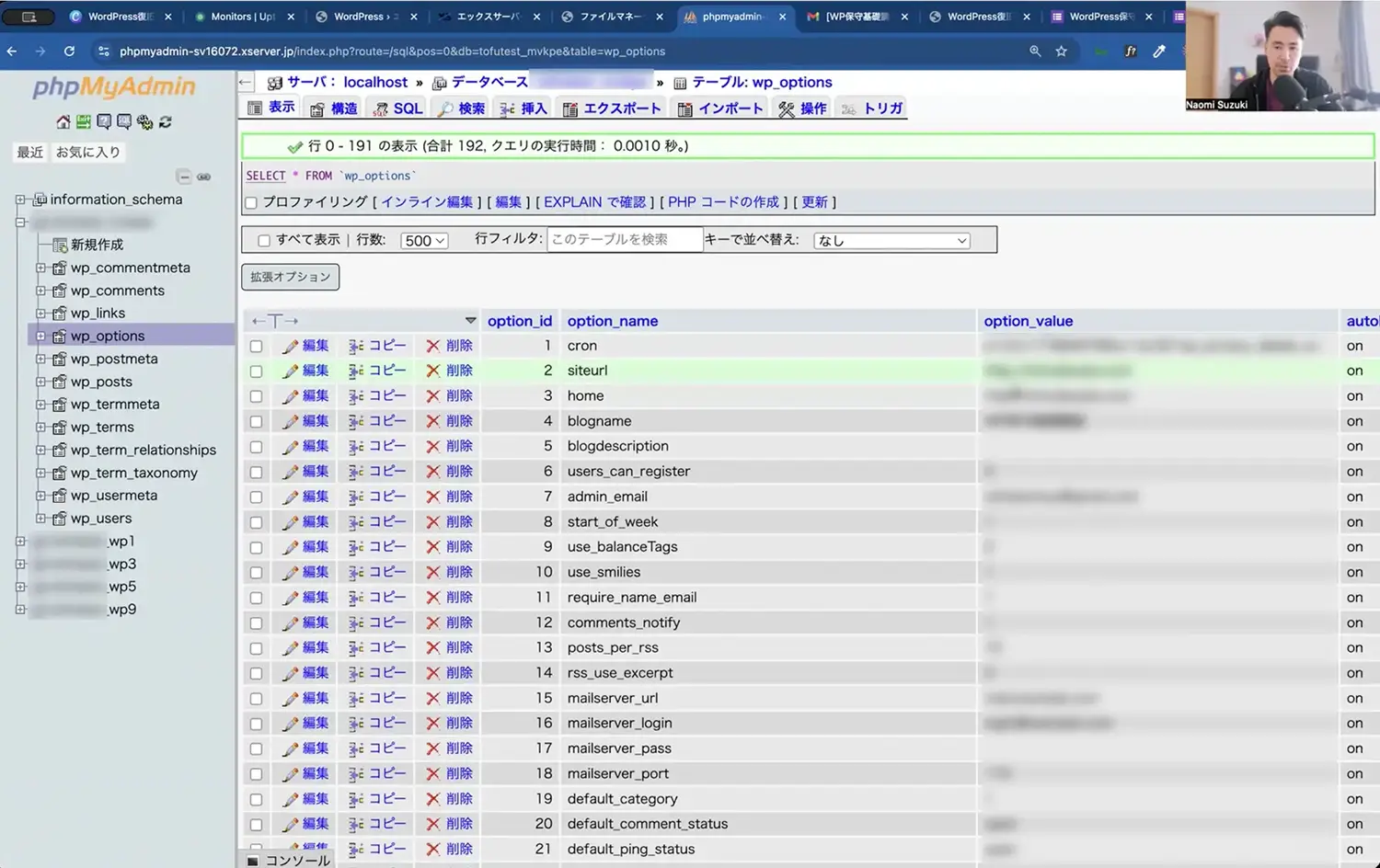Click the 更新 refresh link
Viewport: 1380px width, 868px height.
(815, 202)
